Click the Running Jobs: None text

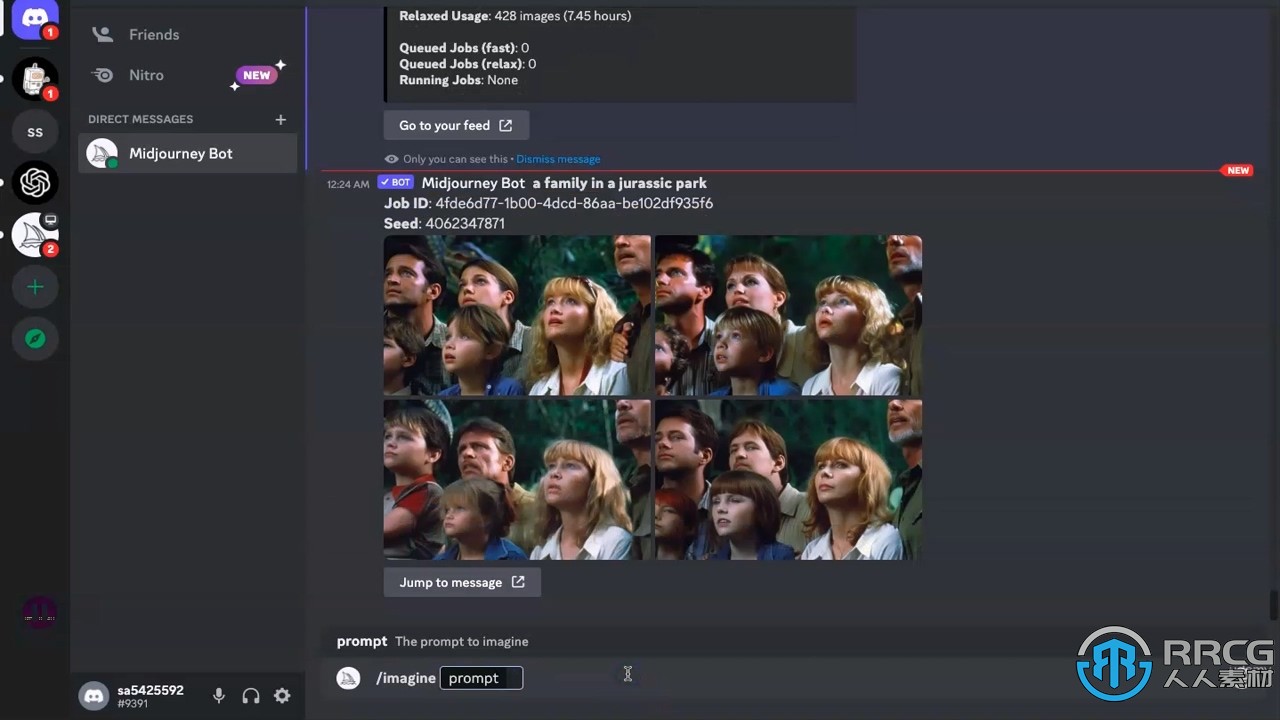pos(458,80)
